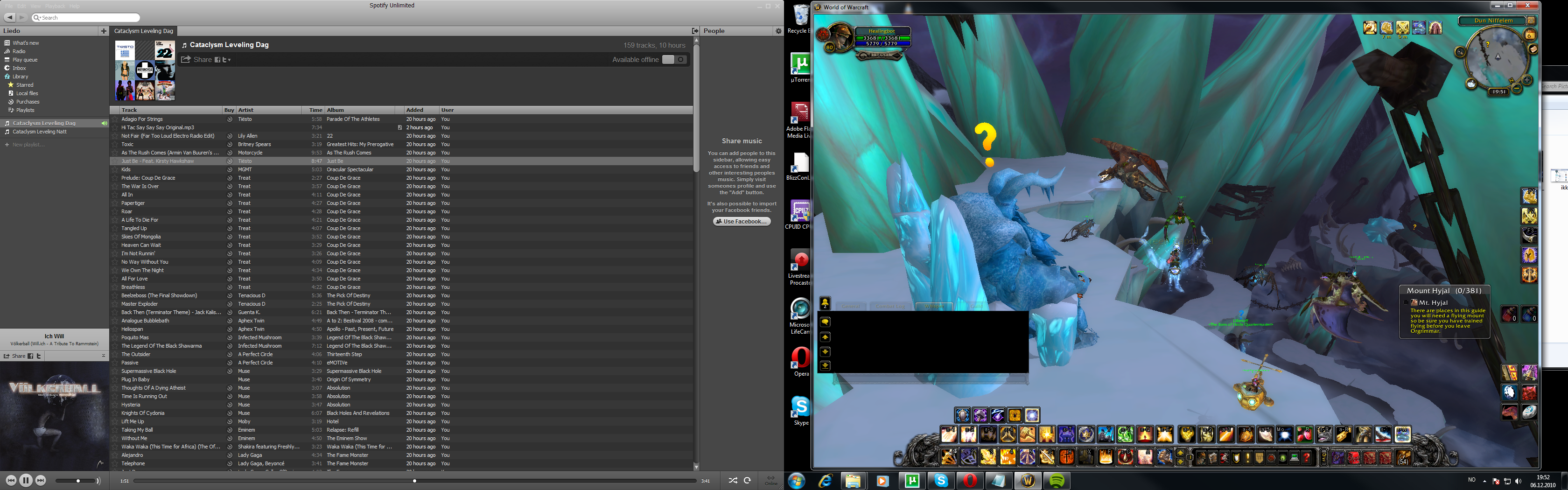Open the WoW backpack showing 54 slots
Image resolution: width=1568 pixels, height=490 pixels.
[1404, 458]
